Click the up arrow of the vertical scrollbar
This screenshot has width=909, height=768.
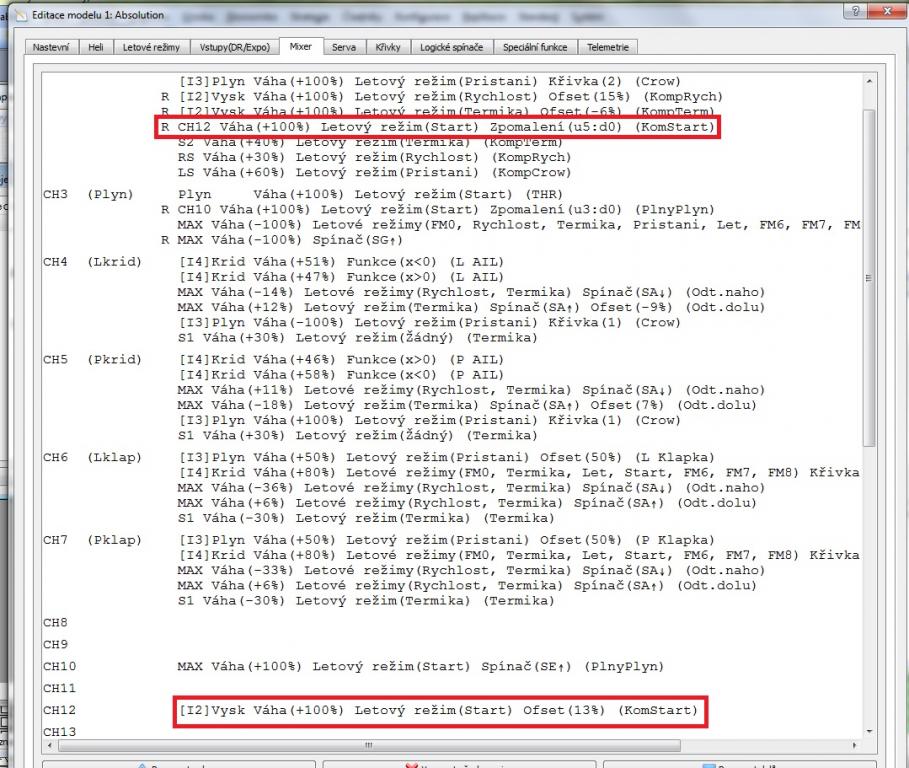(867, 79)
